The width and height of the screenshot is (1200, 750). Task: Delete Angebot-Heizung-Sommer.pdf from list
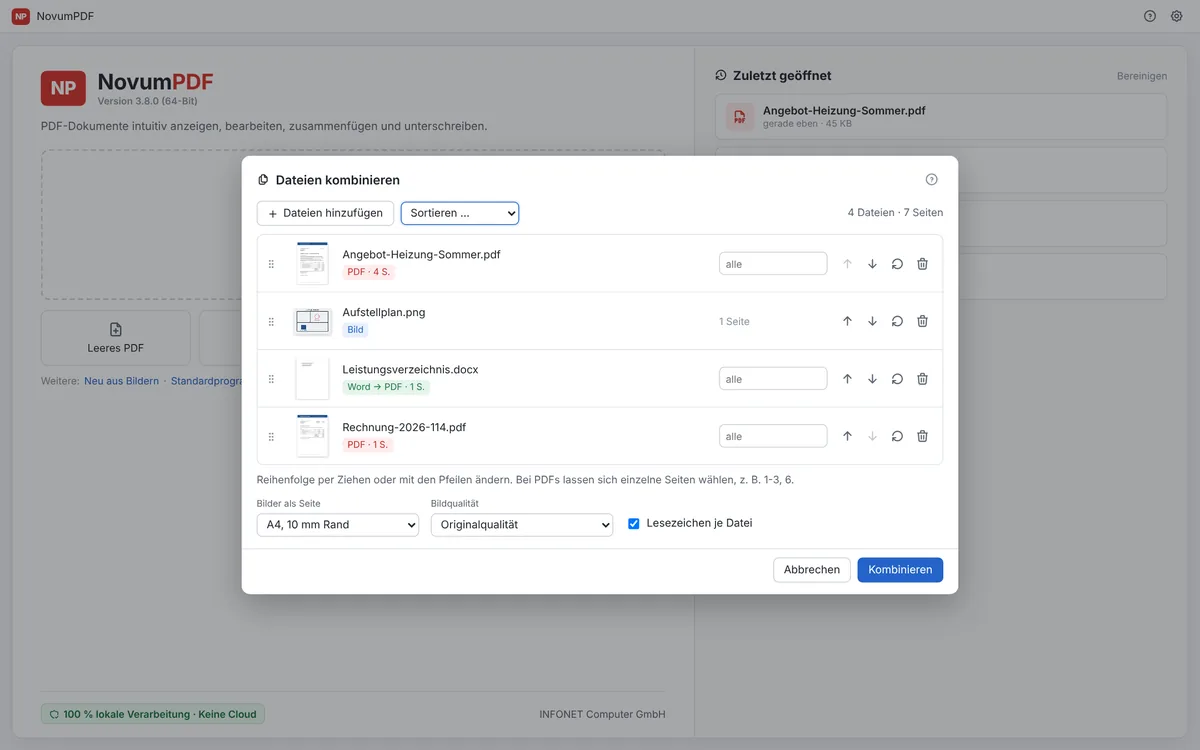922,264
